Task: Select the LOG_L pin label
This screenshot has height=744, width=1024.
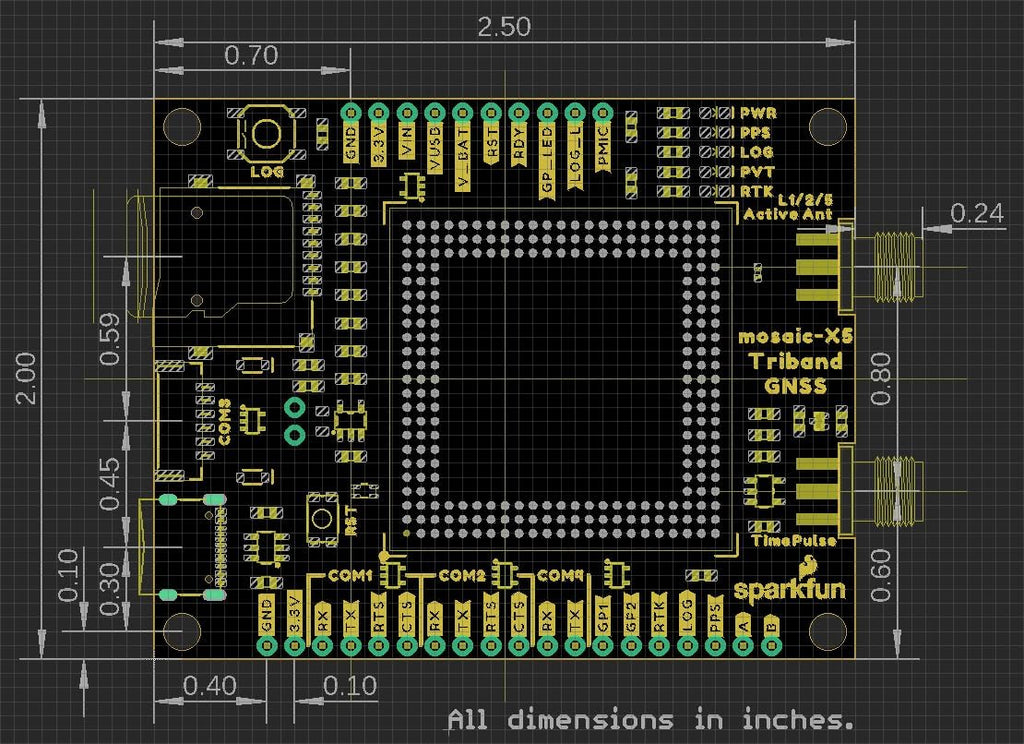Action: 575,157
